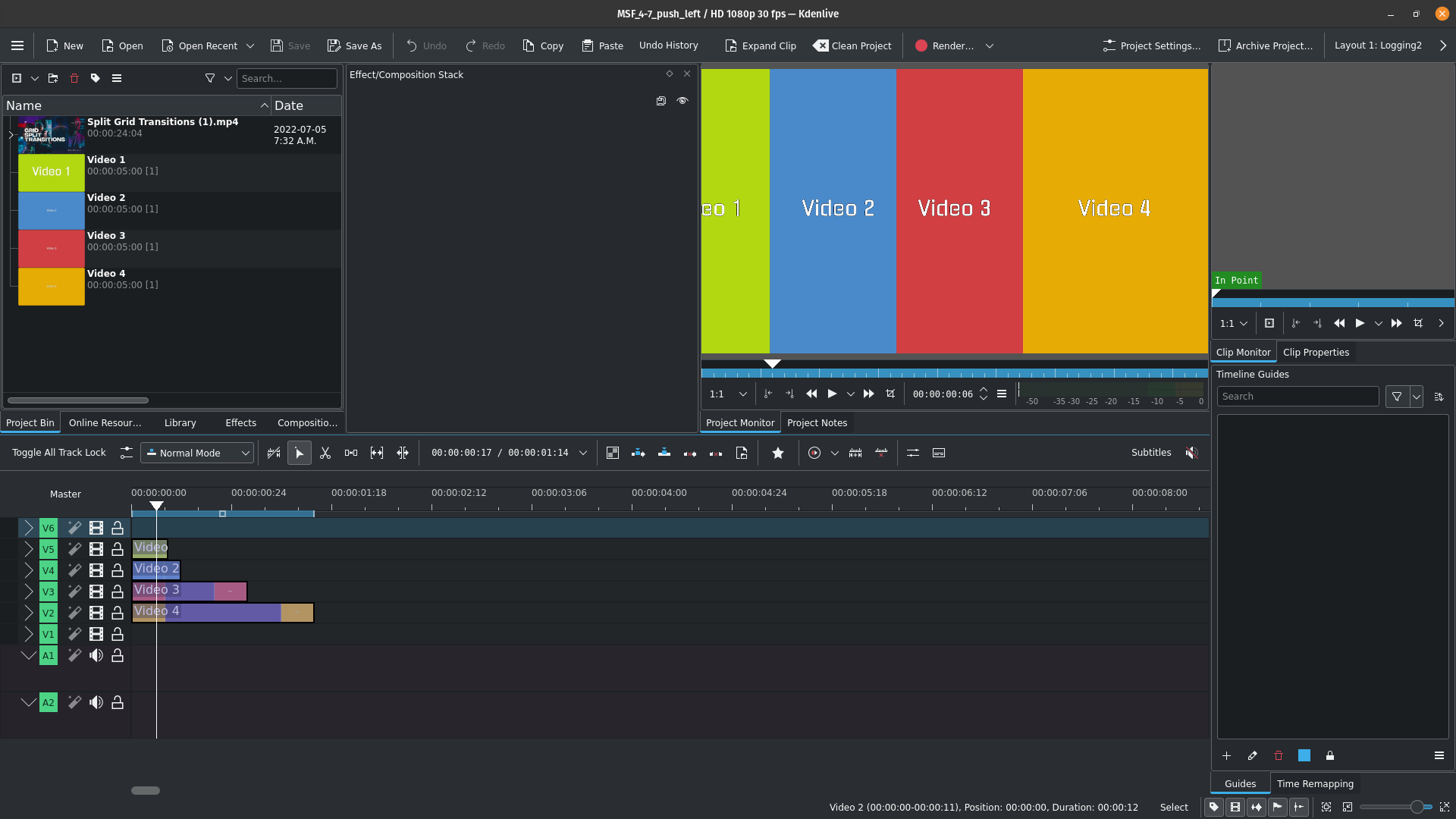Viewport: 1456px width, 819px height.
Task: Expand Split Grid Transitions clip in bin
Action: coord(11,135)
